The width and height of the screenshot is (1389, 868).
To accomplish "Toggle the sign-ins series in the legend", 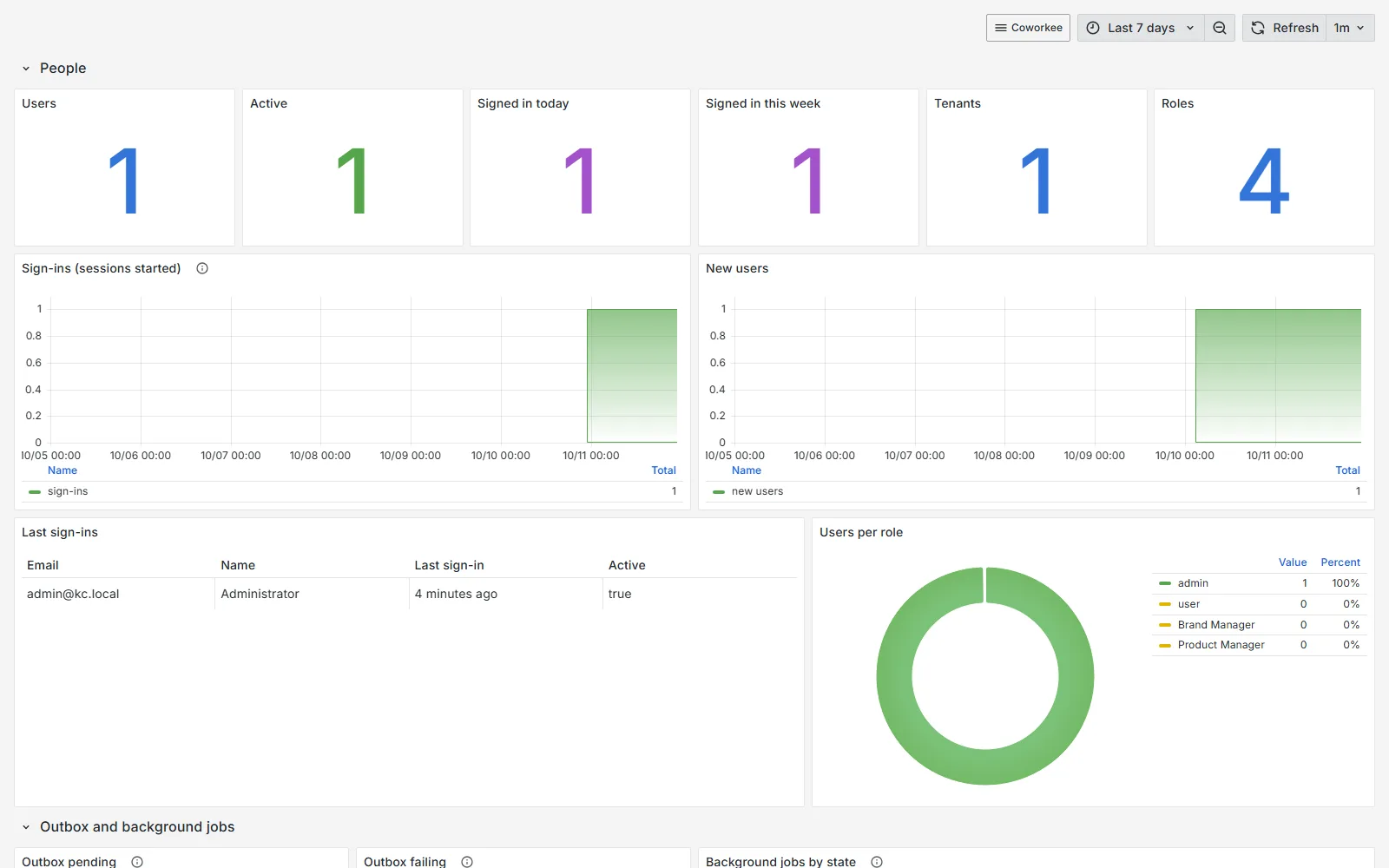I will [68, 491].
